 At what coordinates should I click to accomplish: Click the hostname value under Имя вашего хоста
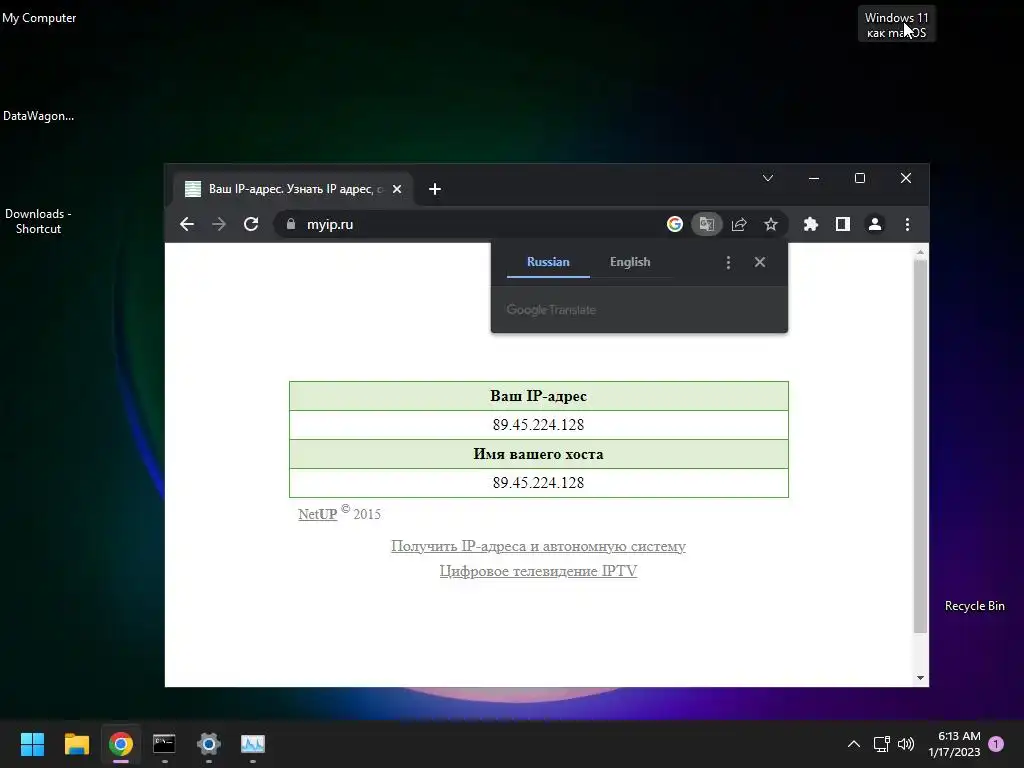pos(538,483)
